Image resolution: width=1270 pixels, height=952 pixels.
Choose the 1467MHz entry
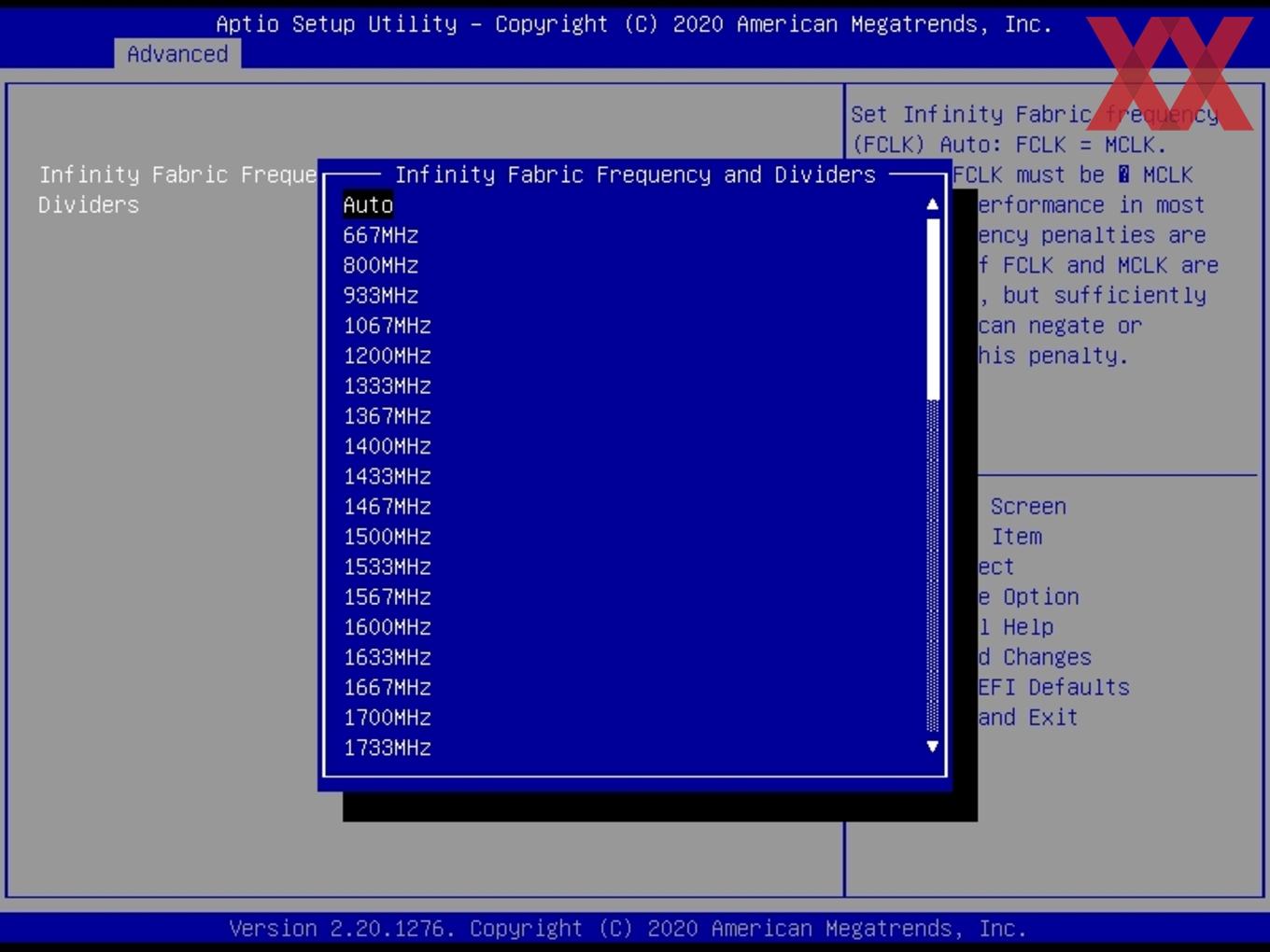tap(387, 507)
